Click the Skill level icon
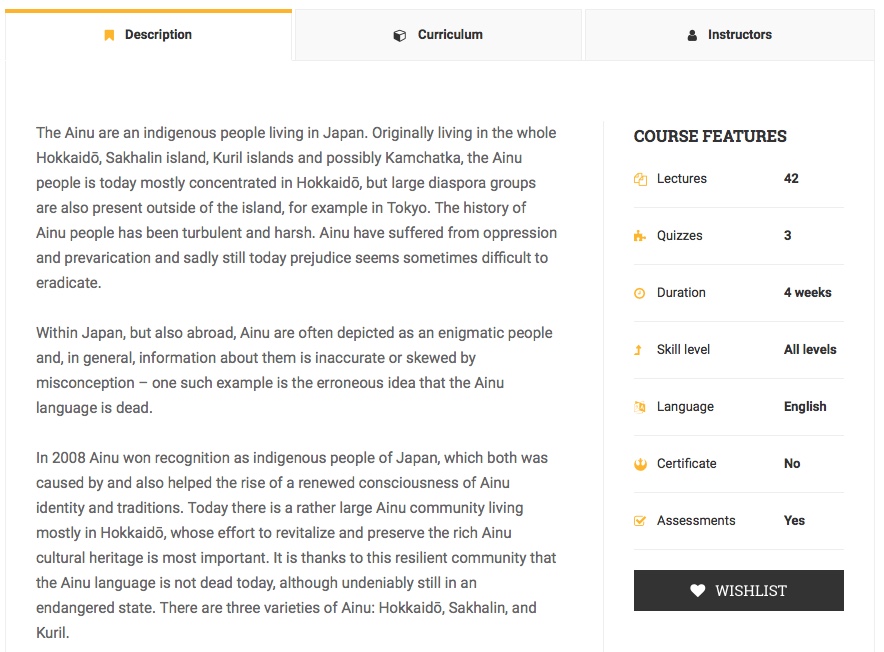Viewport: 884px width, 652px height. point(640,350)
